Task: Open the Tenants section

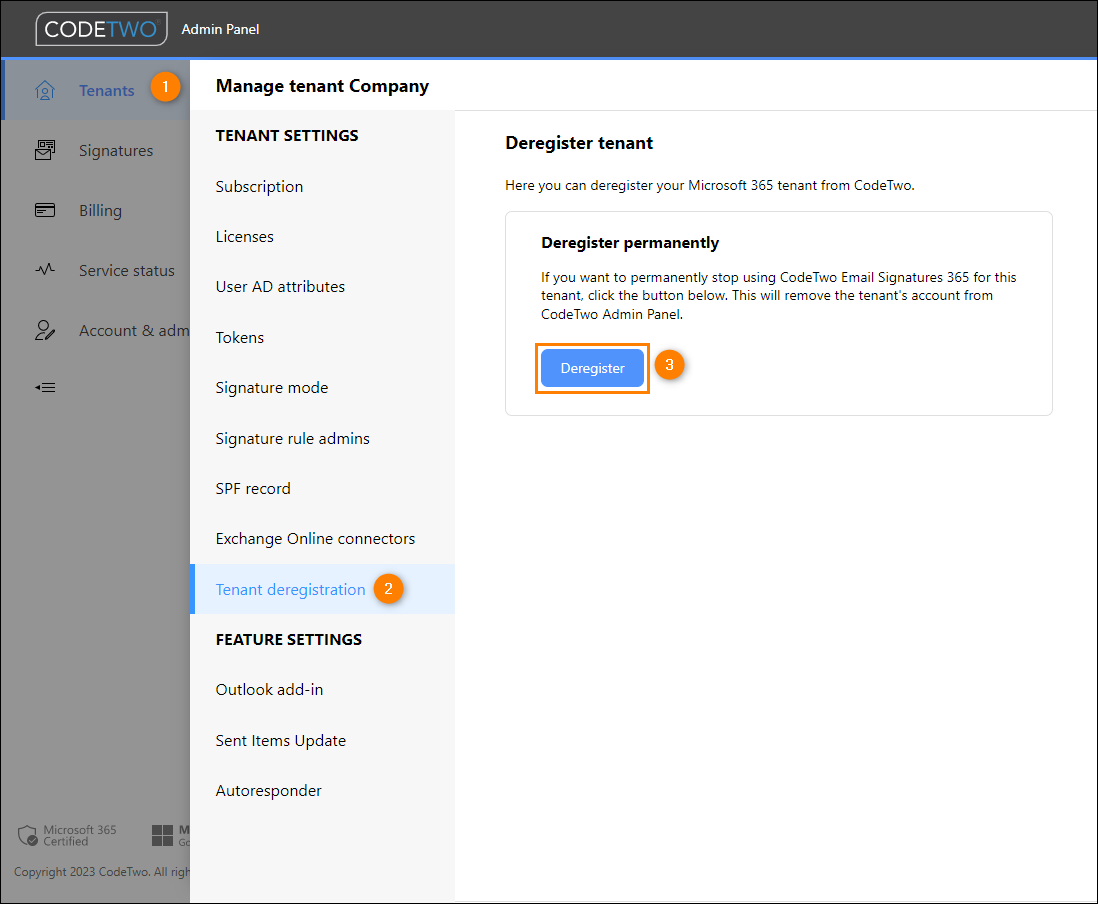Action: point(95,90)
